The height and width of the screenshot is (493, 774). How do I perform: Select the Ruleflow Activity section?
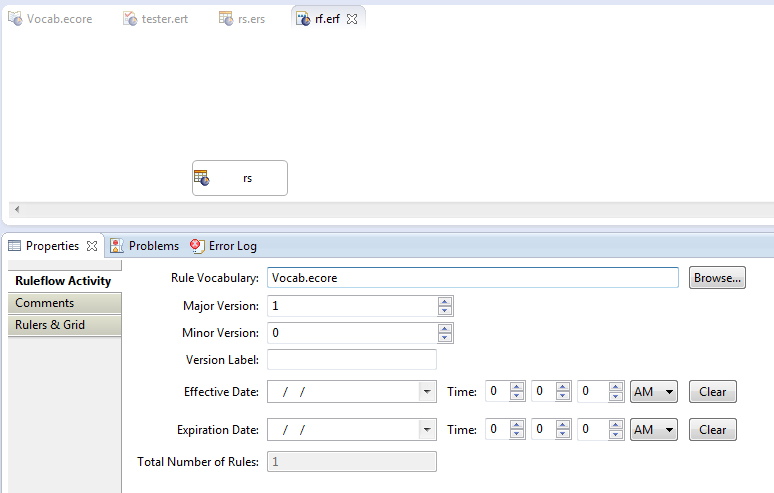[63, 281]
